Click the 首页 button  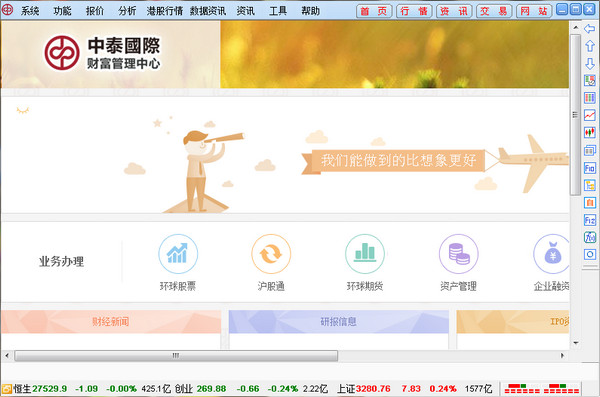click(374, 11)
